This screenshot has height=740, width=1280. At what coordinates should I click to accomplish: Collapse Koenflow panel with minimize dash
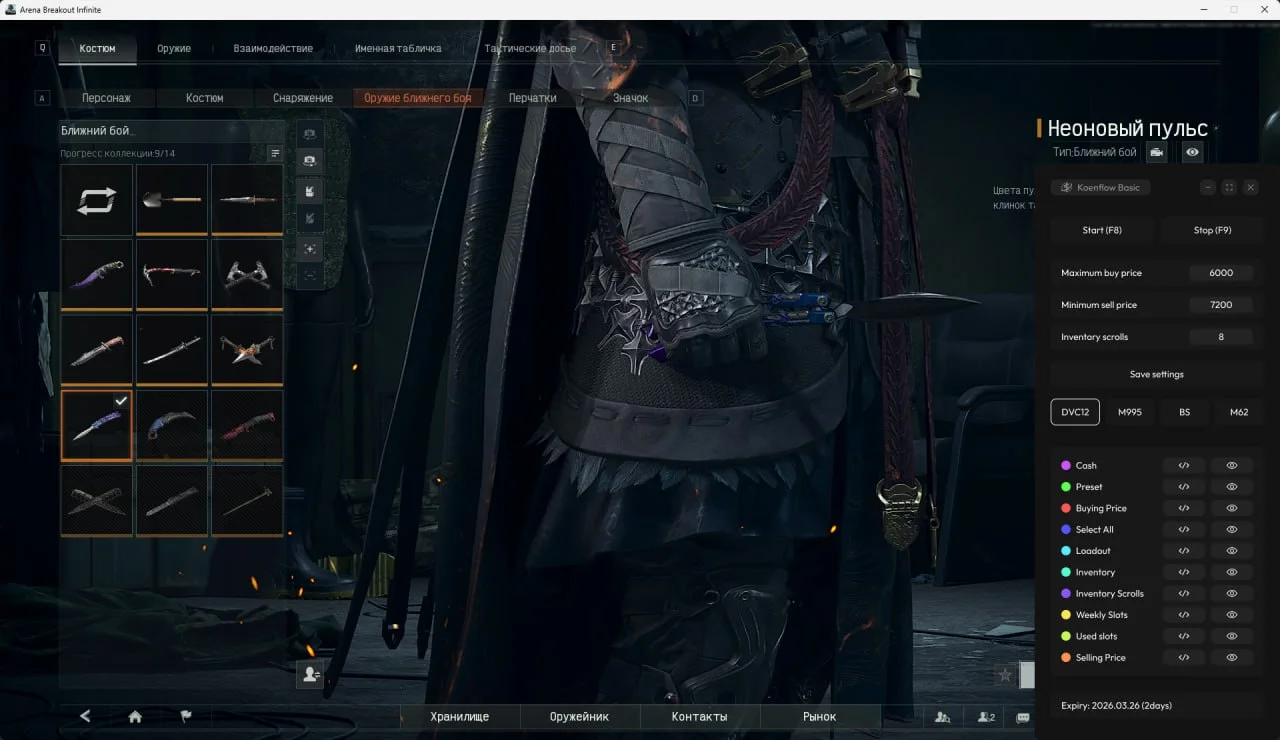point(1208,187)
